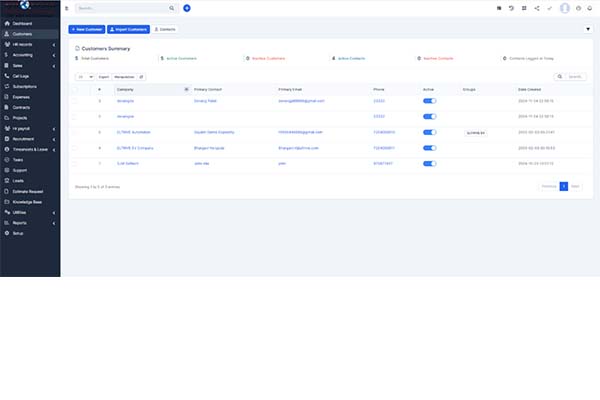
Task: Click the table search input field
Action: point(575,77)
